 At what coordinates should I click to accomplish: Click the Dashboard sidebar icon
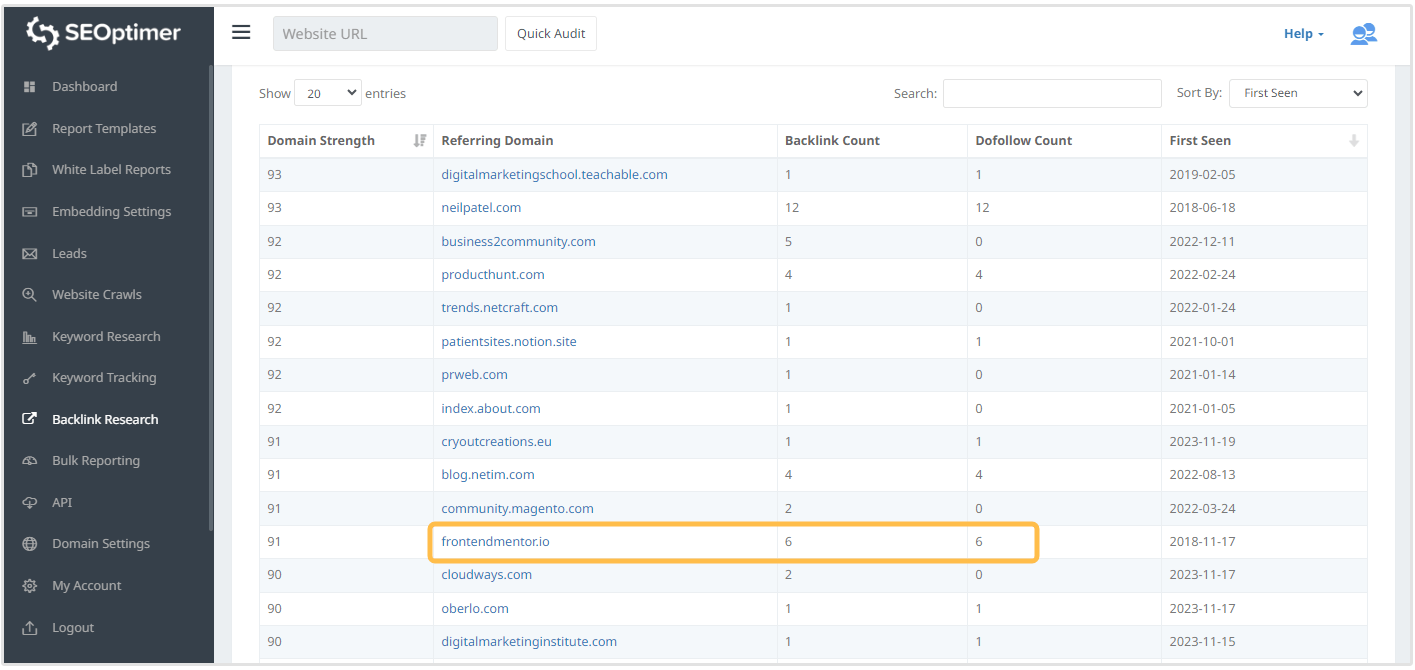click(30, 87)
